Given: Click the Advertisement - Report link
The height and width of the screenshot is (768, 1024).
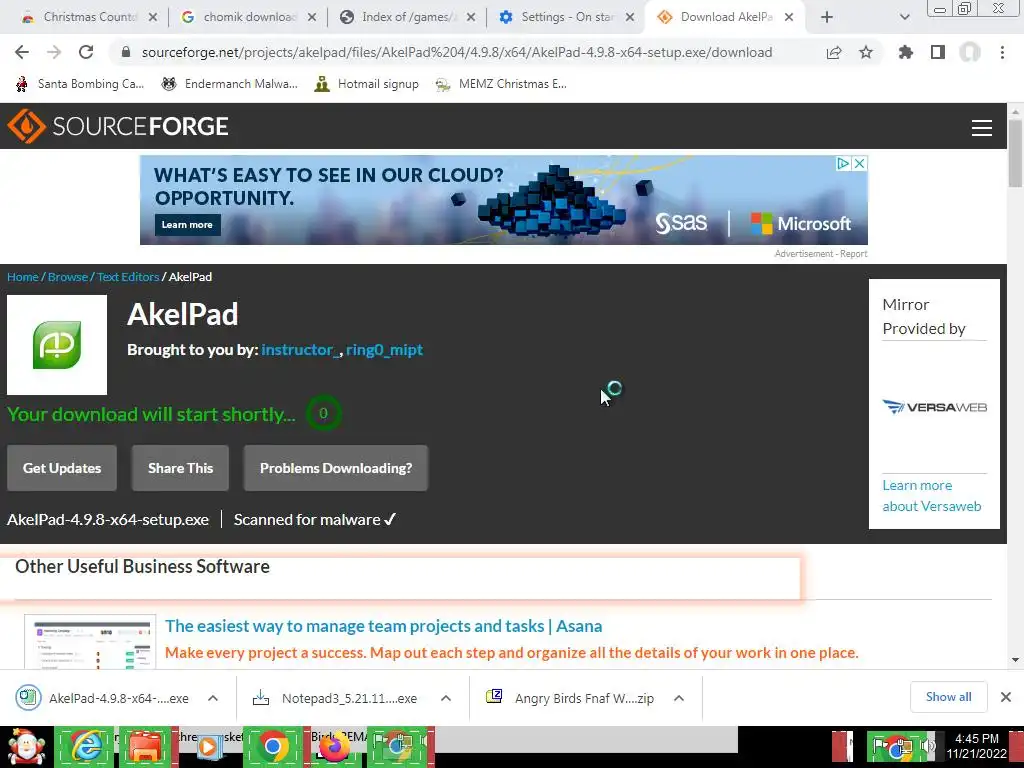Looking at the screenshot, I should coord(821,253).
